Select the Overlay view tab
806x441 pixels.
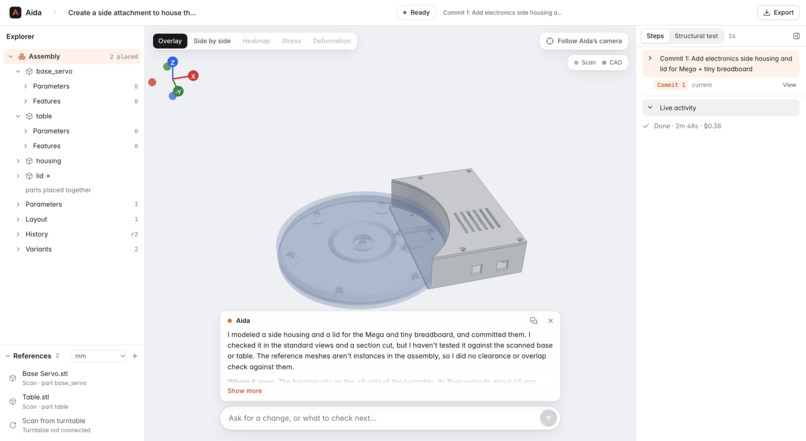pos(170,41)
